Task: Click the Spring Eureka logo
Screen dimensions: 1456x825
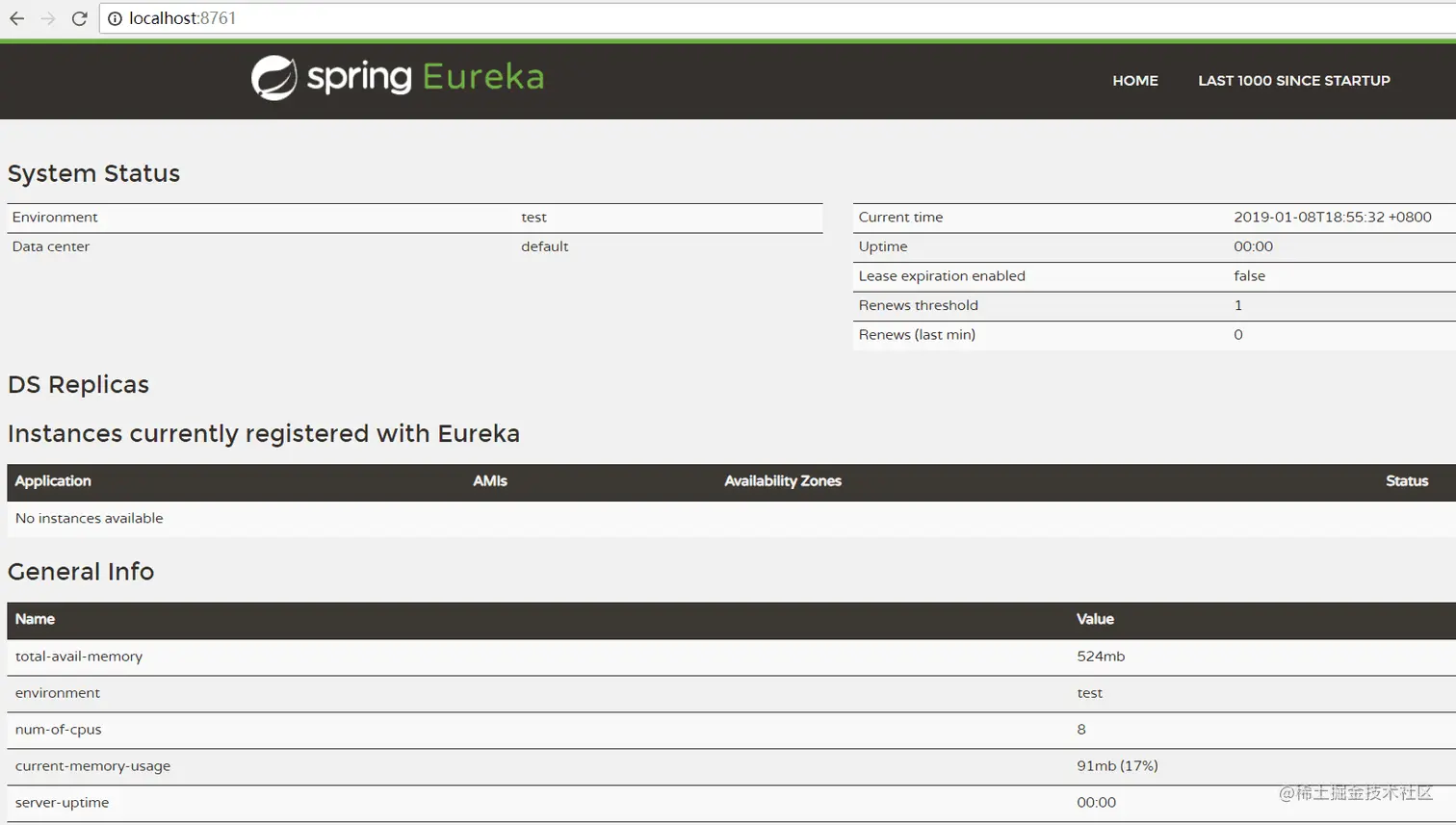Action: [x=398, y=77]
